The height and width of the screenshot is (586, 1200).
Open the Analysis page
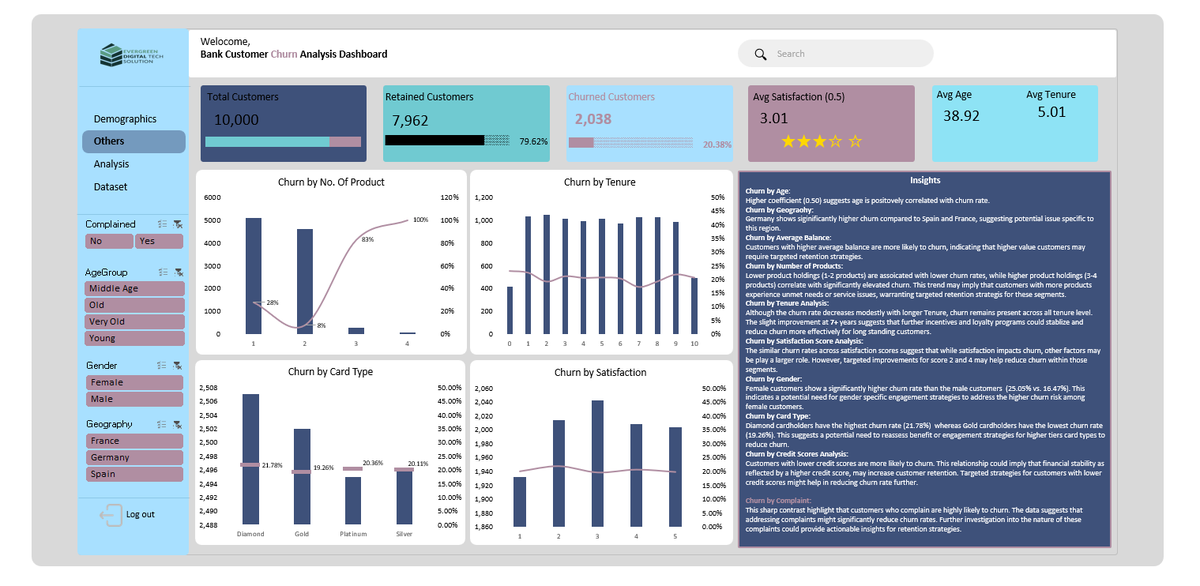coord(111,164)
